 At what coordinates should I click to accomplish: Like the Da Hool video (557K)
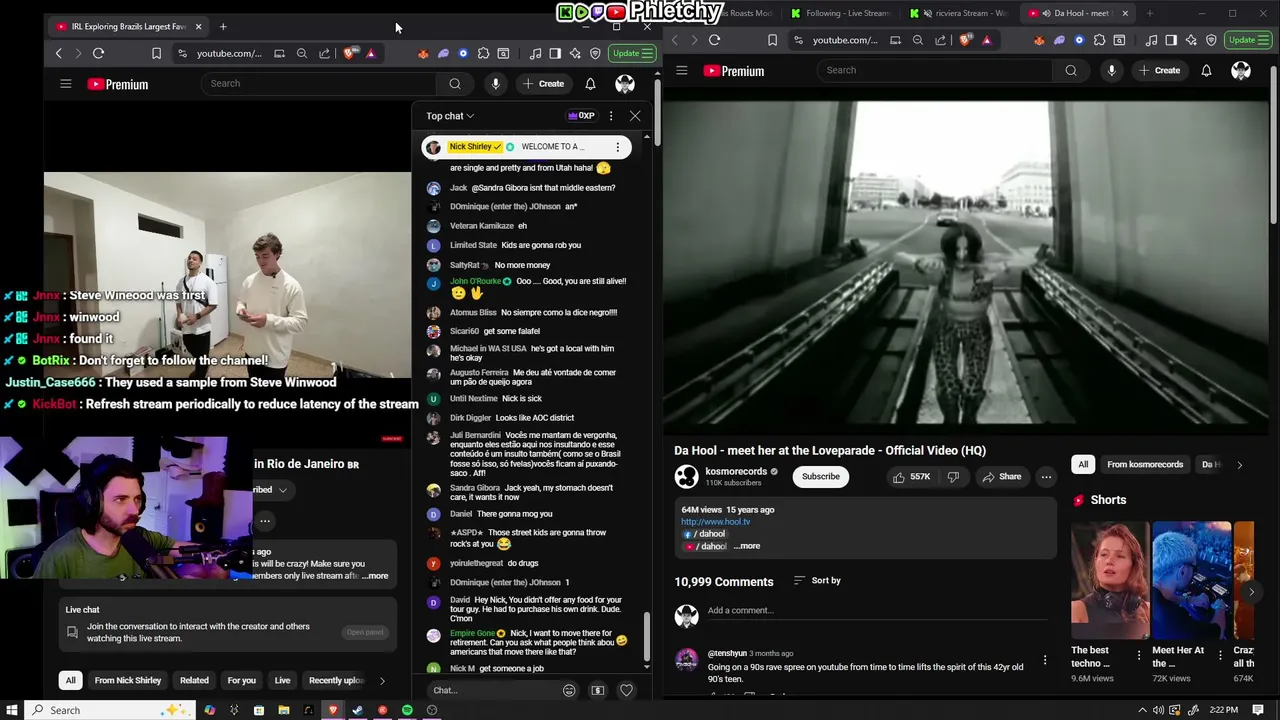point(914,477)
